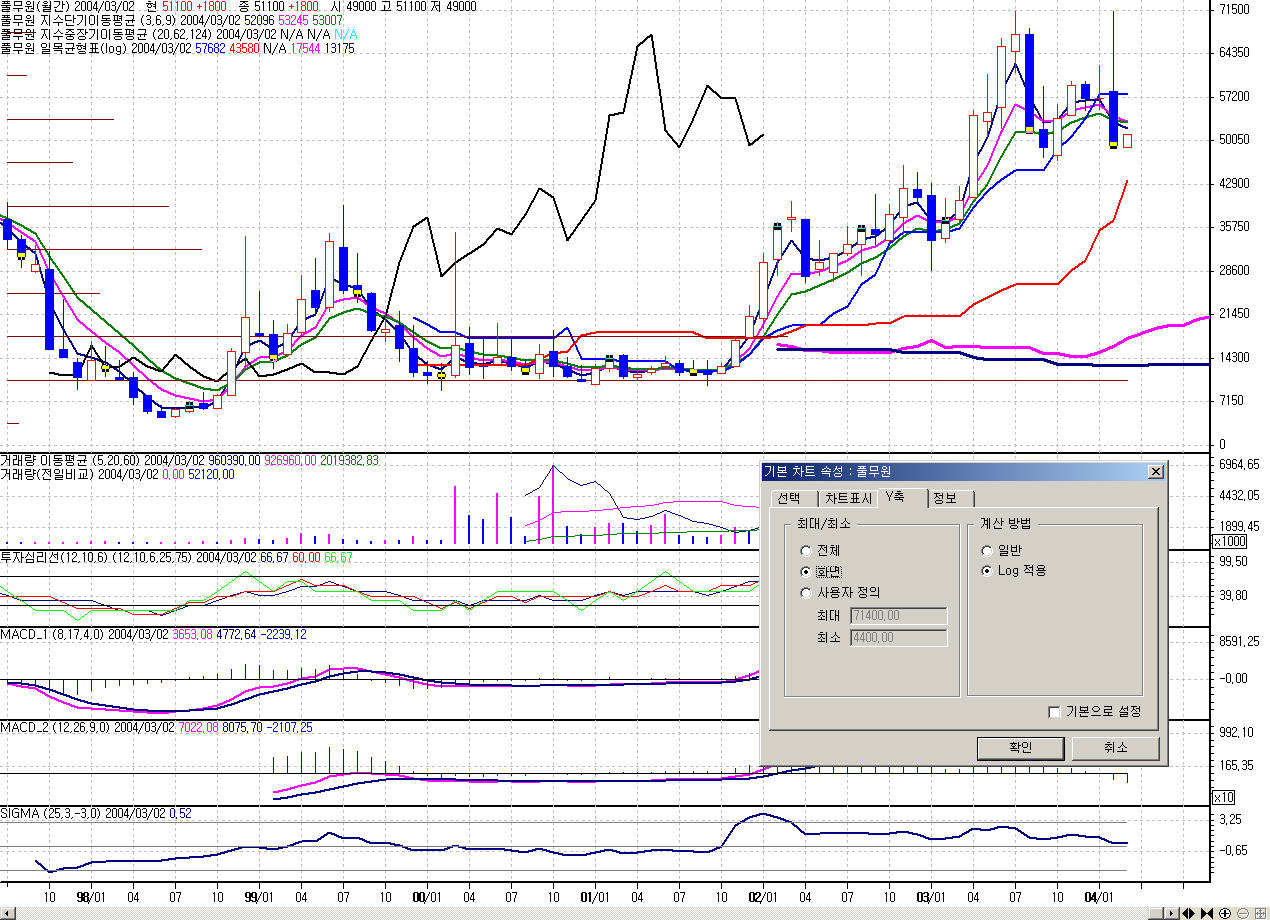Switch to the 정보 tab
This screenshot has width=1270, height=920.
[944, 499]
